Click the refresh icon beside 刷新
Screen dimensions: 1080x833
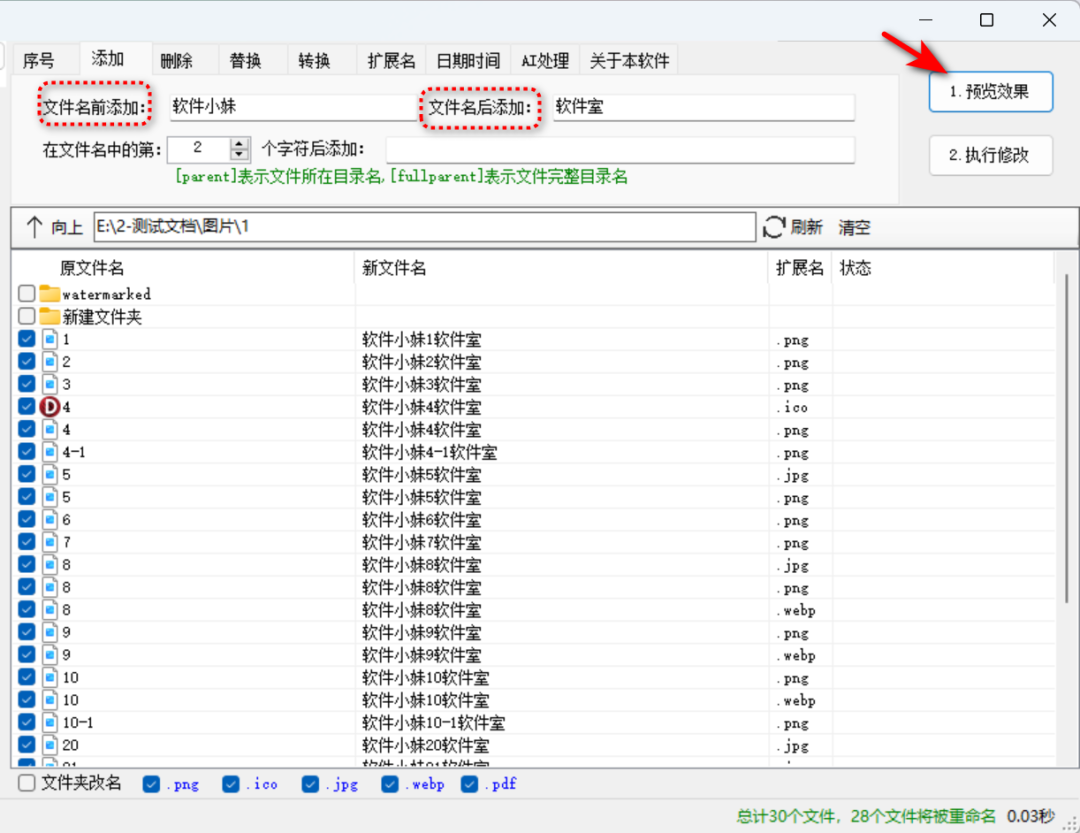[x=774, y=227]
